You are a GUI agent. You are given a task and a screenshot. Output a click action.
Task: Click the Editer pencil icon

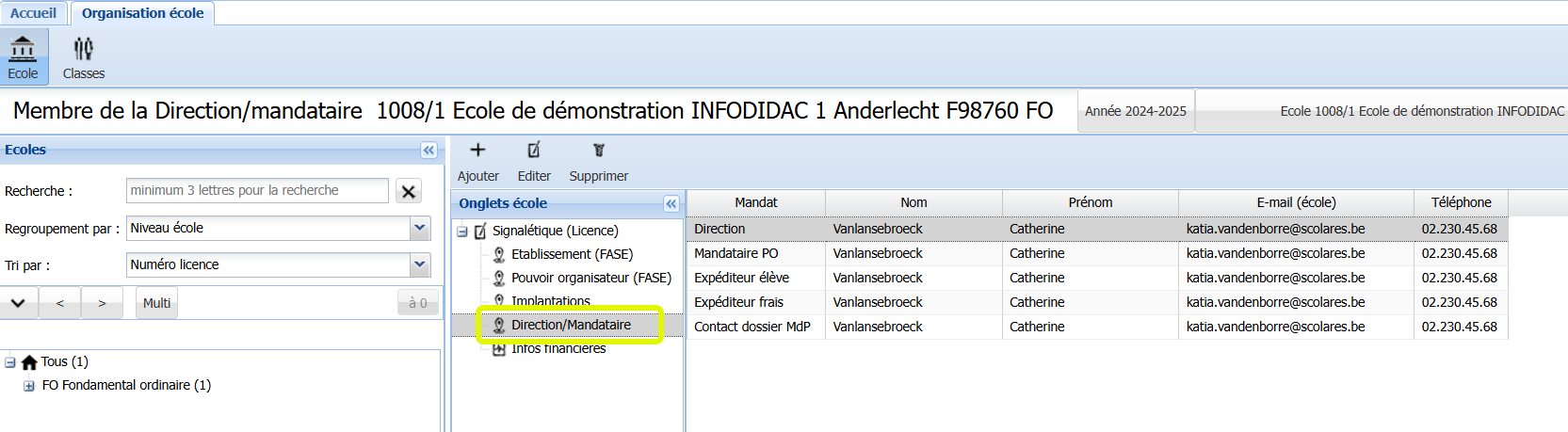click(534, 150)
